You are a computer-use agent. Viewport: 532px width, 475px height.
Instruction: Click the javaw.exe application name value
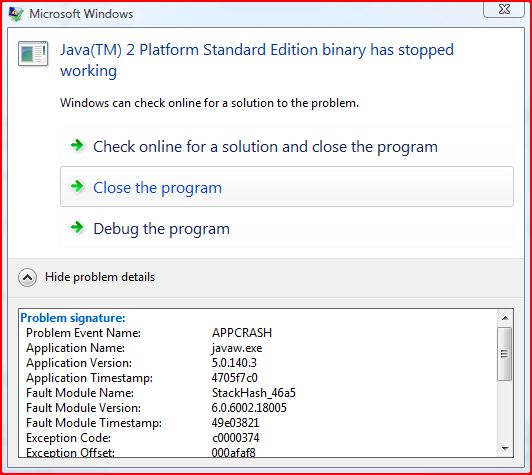[237, 348]
